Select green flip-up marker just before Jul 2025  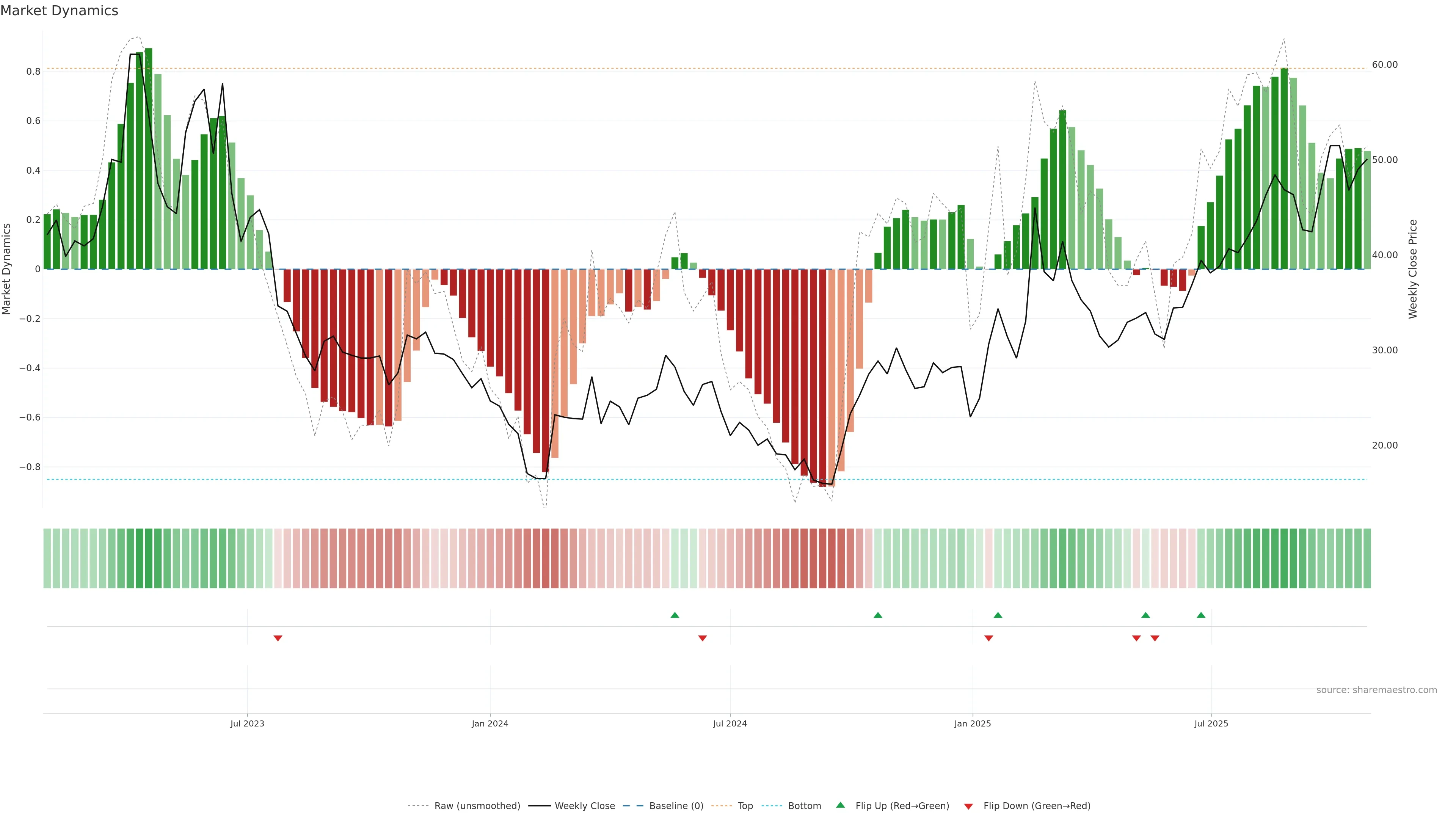click(1201, 615)
